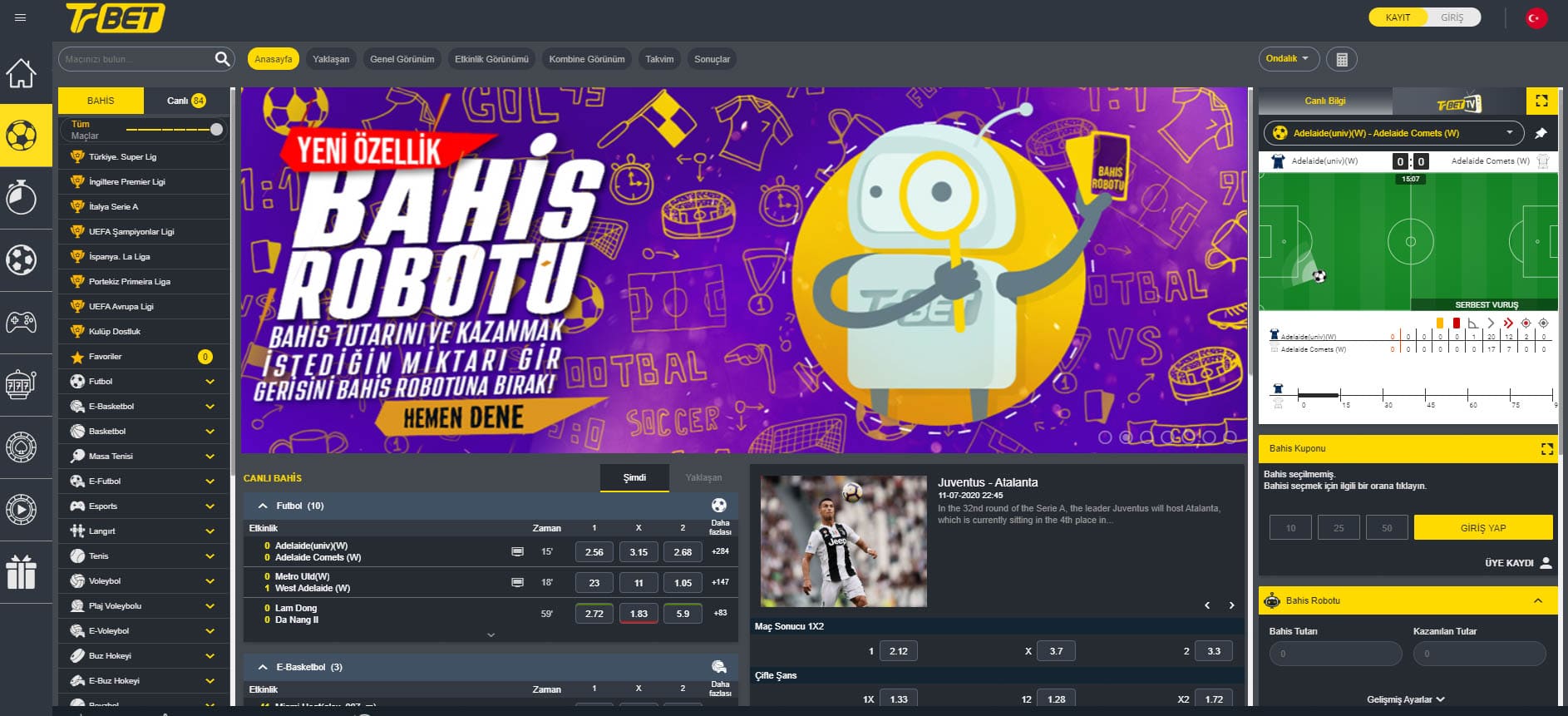Collapse the Futbol (10) live section

coord(263,506)
